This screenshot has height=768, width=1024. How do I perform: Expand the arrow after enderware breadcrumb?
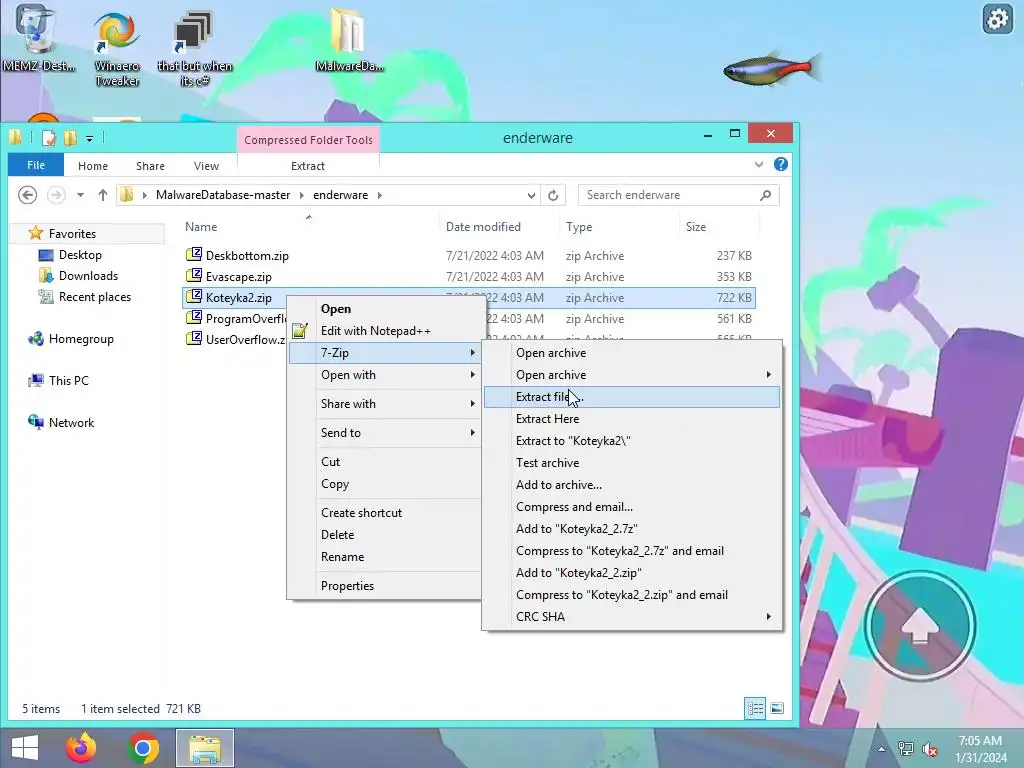[x=379, y=195]
